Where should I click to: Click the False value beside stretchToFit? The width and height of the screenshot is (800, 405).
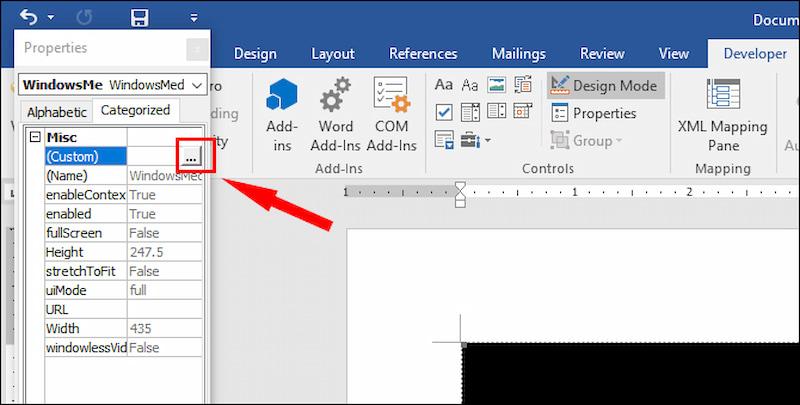coord(165,271)
